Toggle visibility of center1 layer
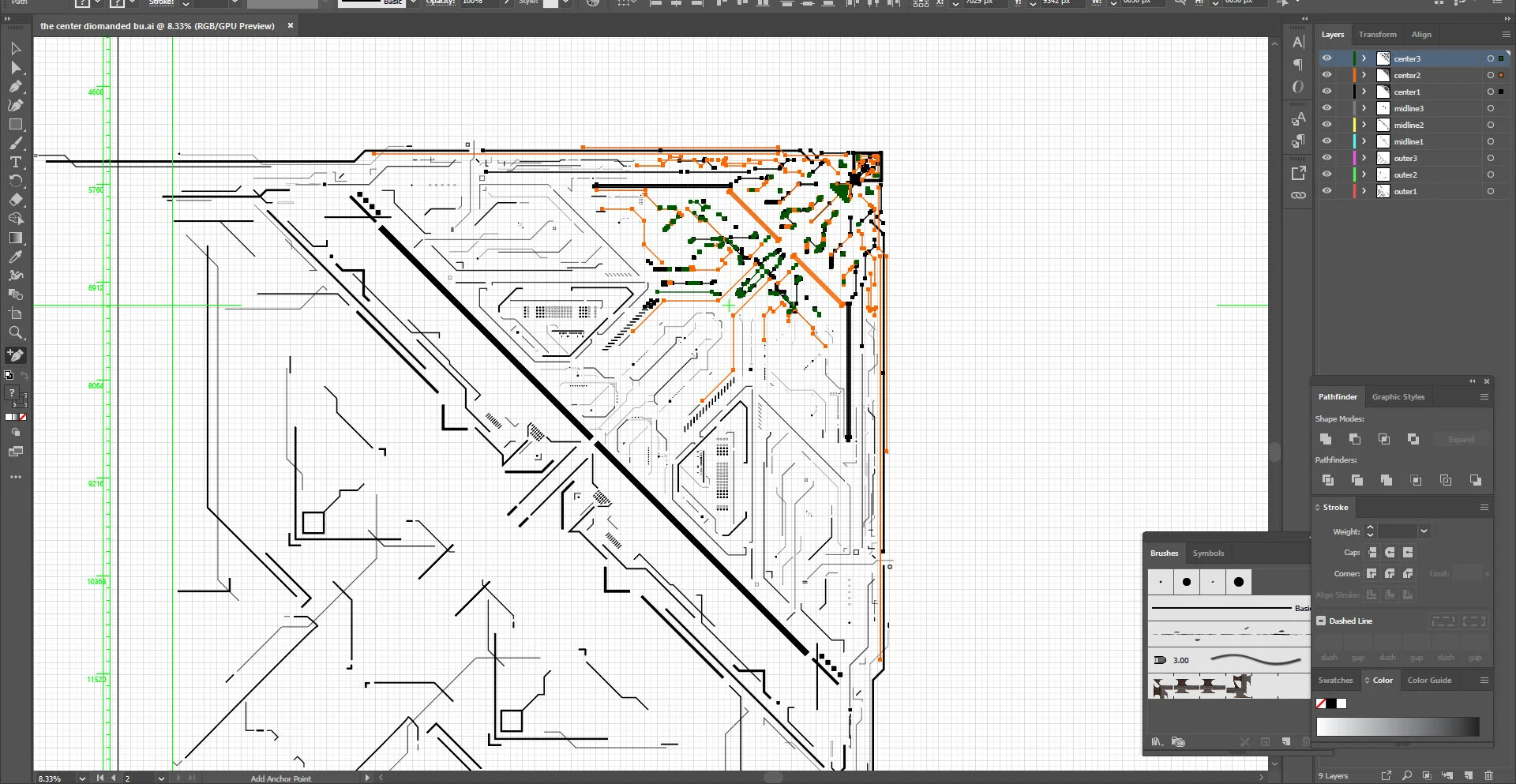 1326,92
